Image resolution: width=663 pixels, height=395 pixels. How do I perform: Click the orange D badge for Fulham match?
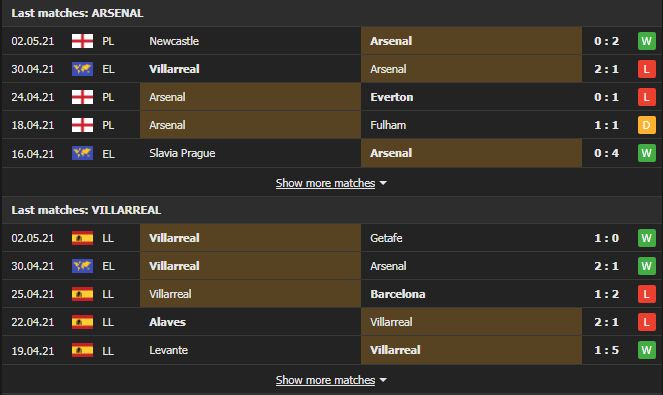click(x=647, y=125)
